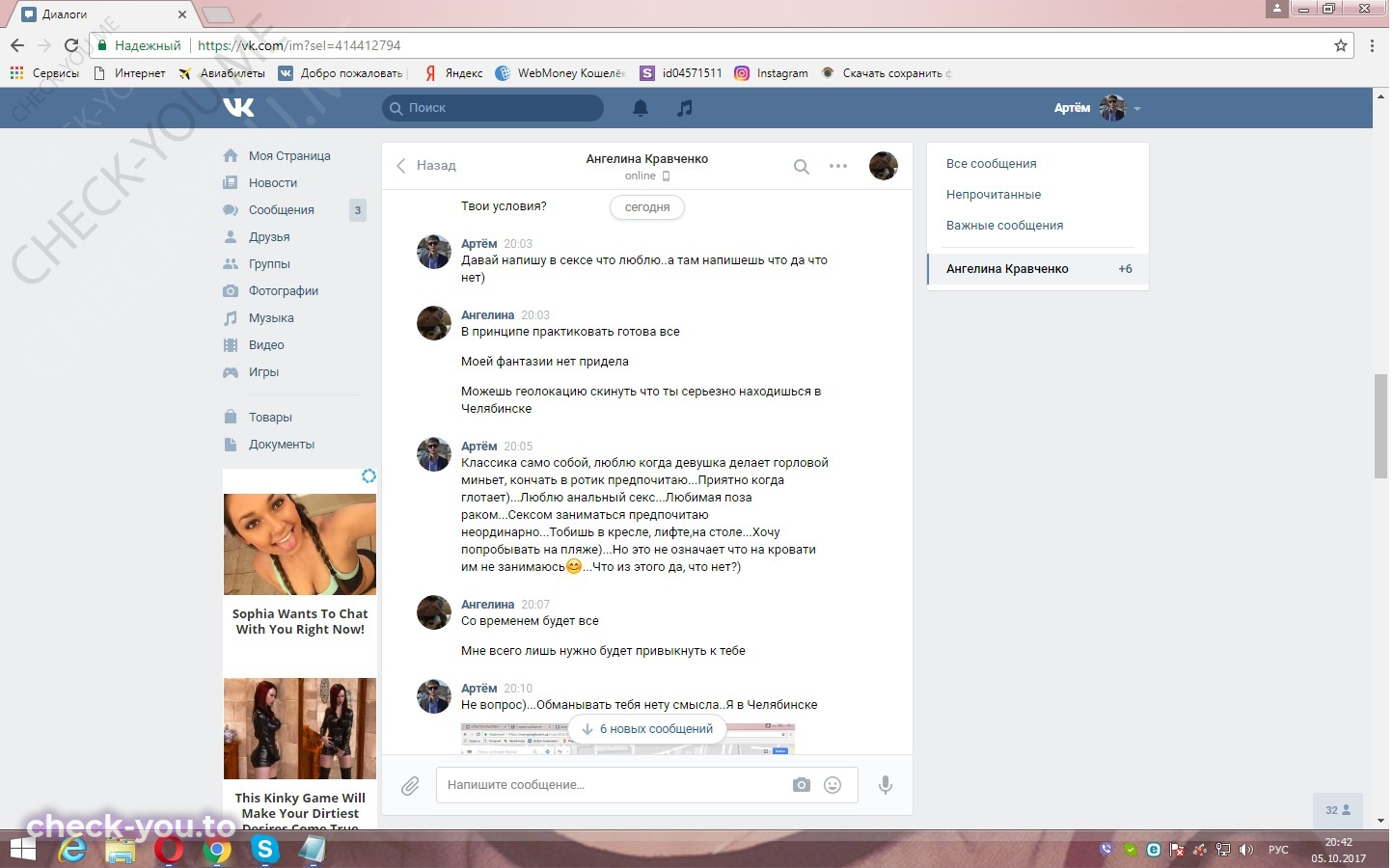Search within the conversation using magnifier icon
The height and width of the screenshot is (868, 1393).
(801, 166)
